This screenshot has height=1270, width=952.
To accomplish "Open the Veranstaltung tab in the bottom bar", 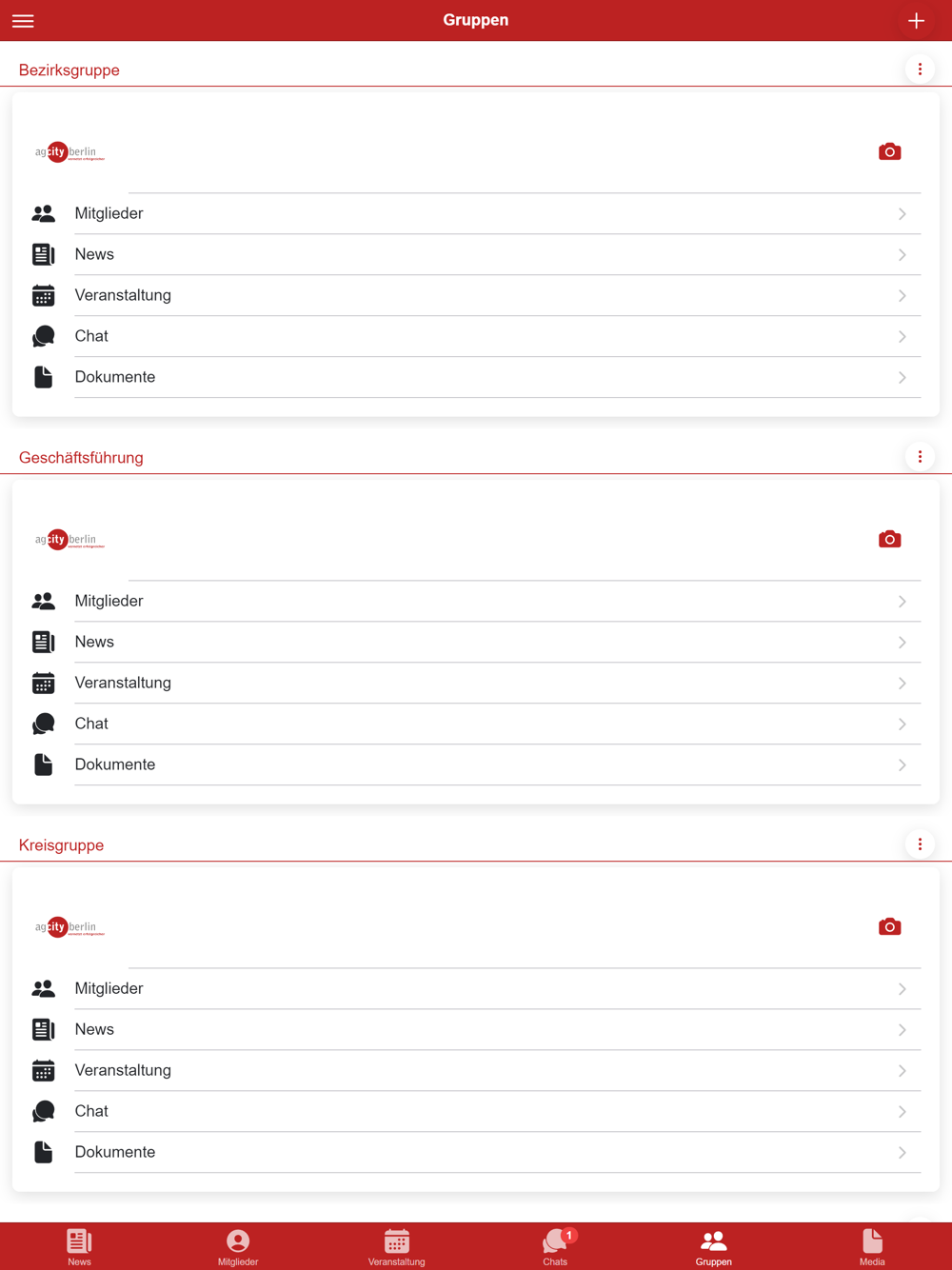I will pyautogui.click(x=397, y=1247).
